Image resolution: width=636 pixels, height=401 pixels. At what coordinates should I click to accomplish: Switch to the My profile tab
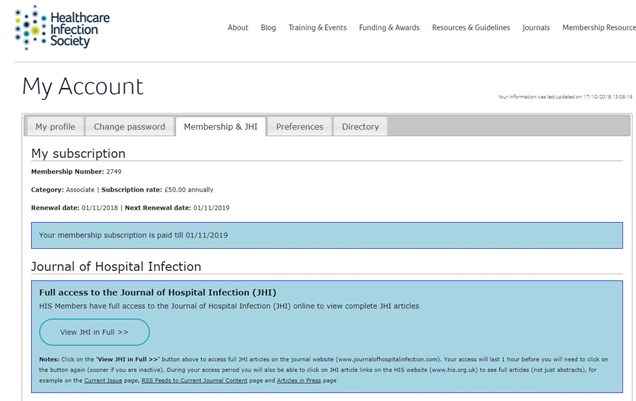click(x=55, y=127)
